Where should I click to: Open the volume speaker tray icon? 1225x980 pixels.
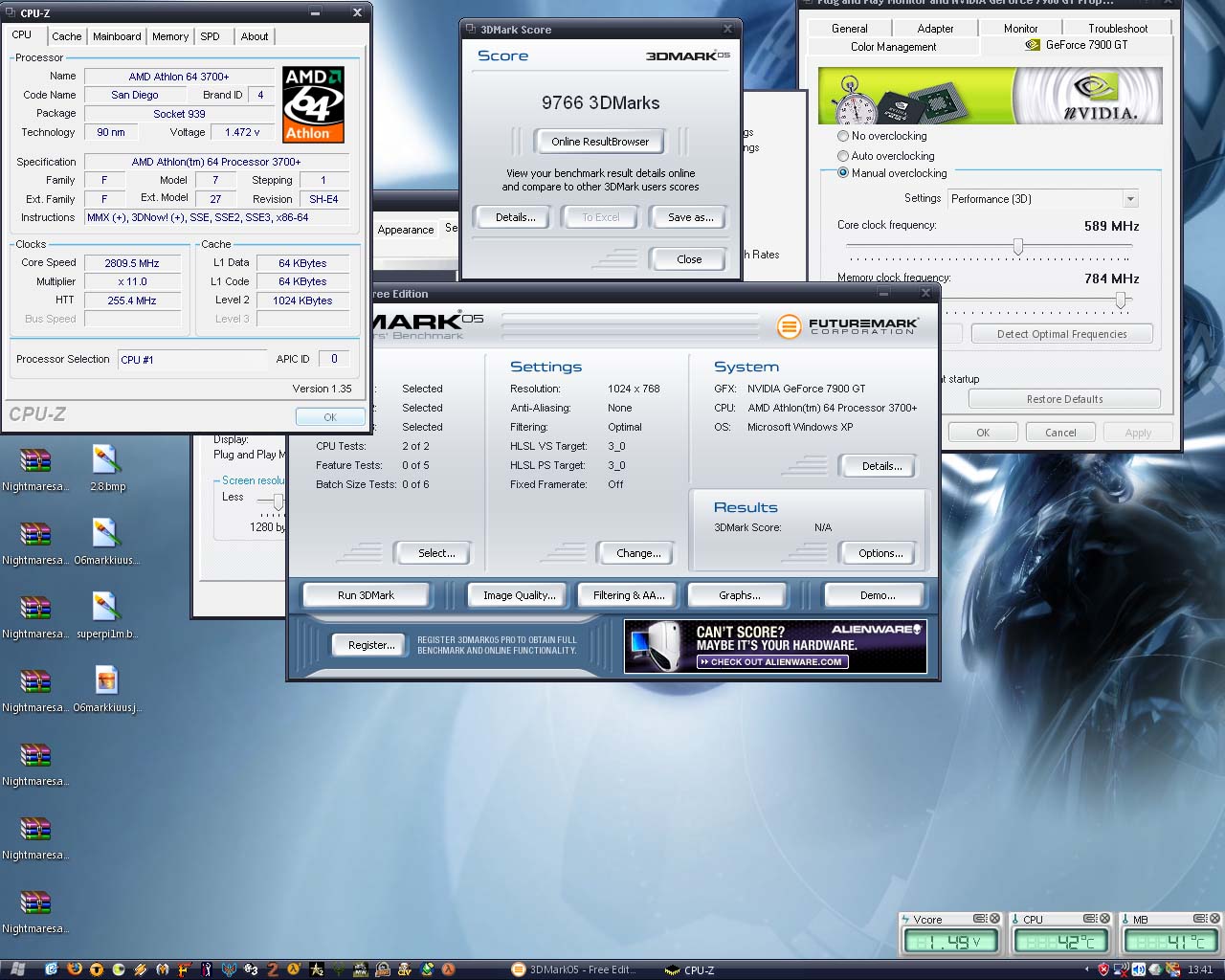point(1139,969)
